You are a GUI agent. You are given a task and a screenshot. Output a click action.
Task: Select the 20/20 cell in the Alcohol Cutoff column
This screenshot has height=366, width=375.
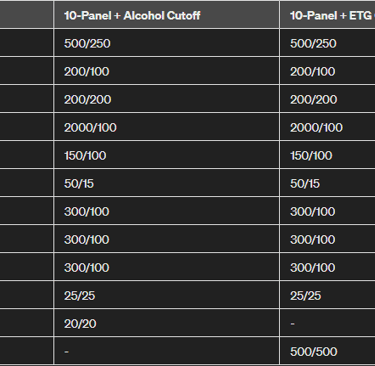click(x=166, y=323)
